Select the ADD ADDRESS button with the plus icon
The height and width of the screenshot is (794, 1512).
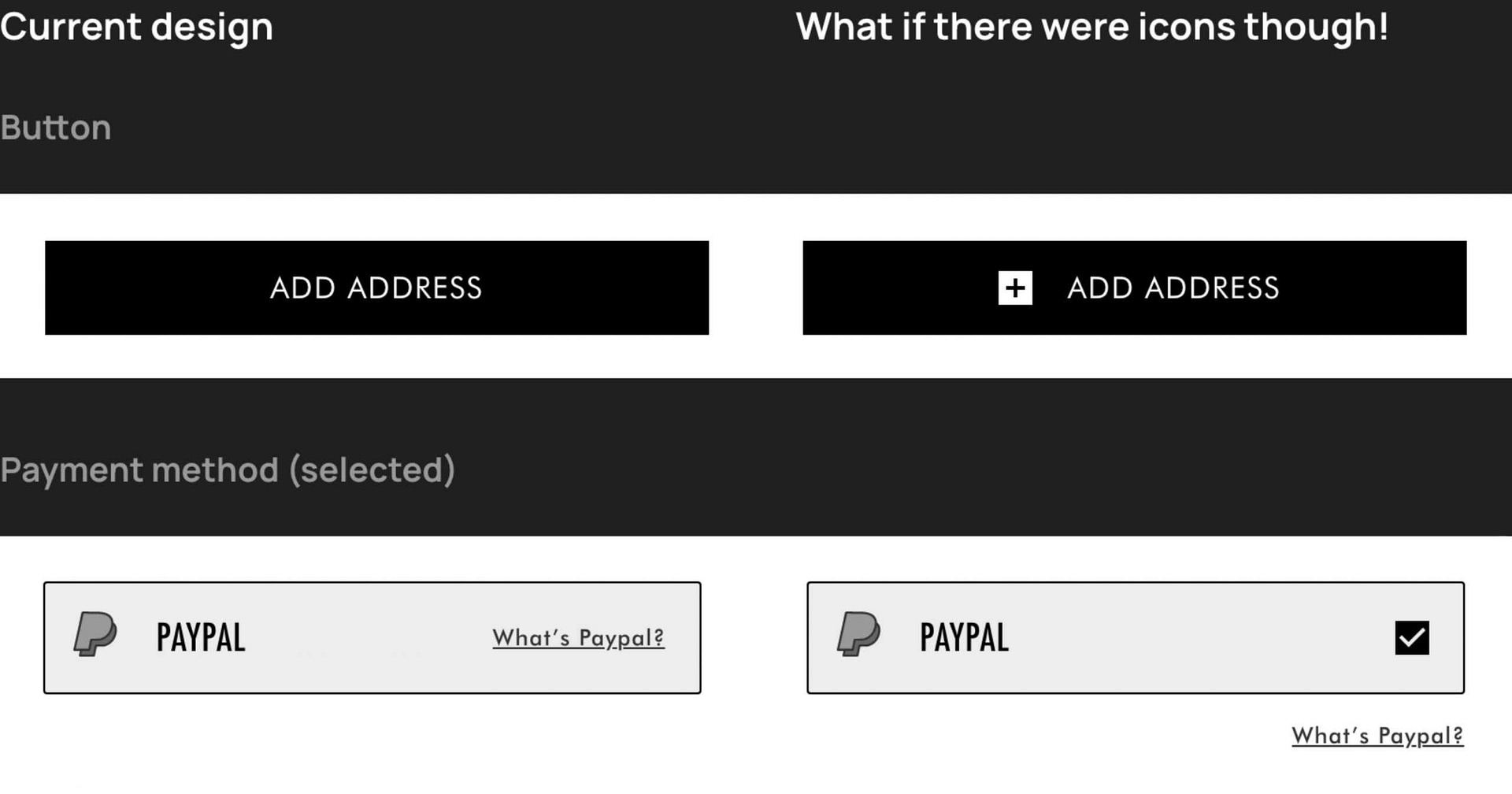(1134, 288)
